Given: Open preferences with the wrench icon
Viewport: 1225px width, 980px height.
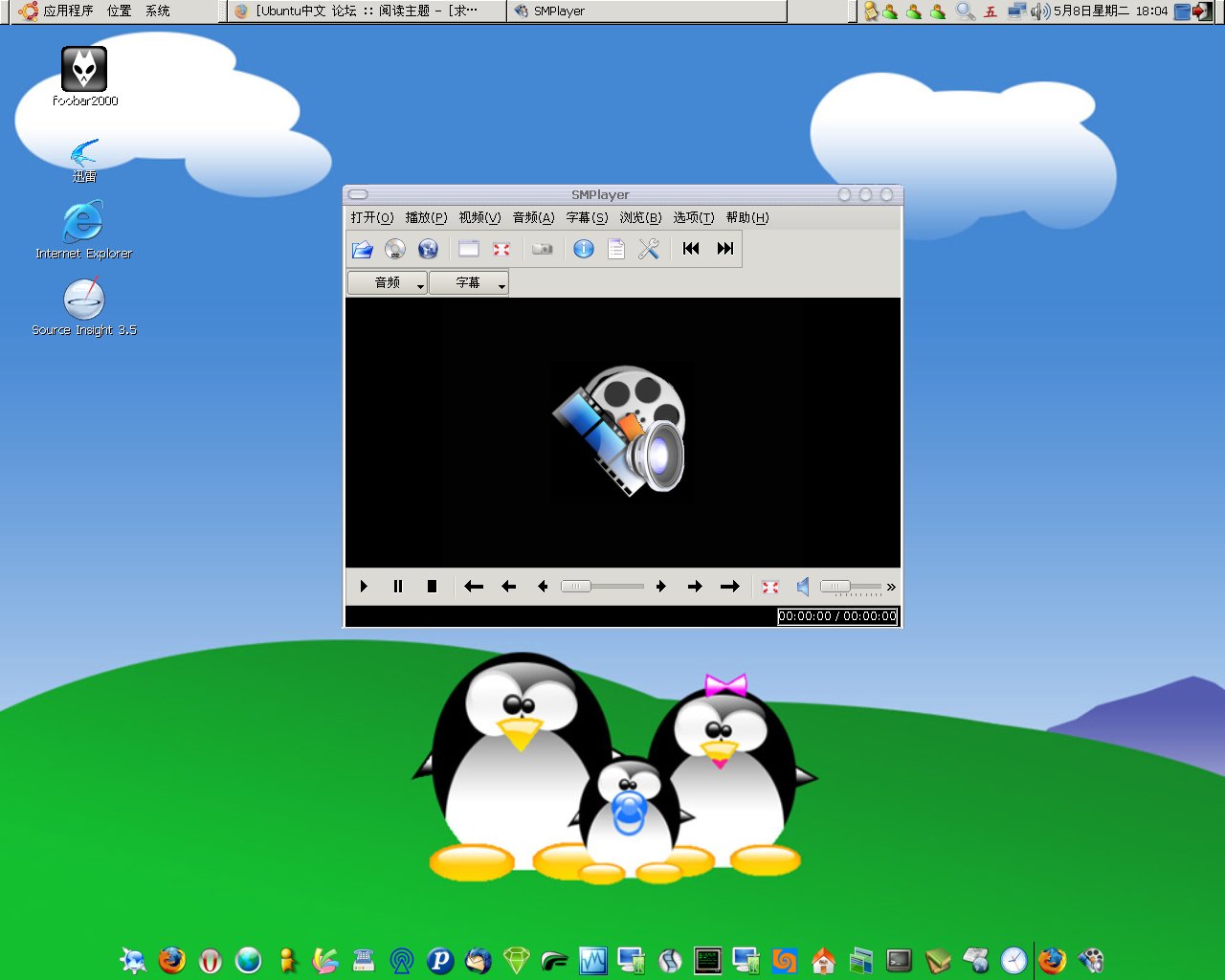Looking at the screenshot, I should tap(649, 249).
